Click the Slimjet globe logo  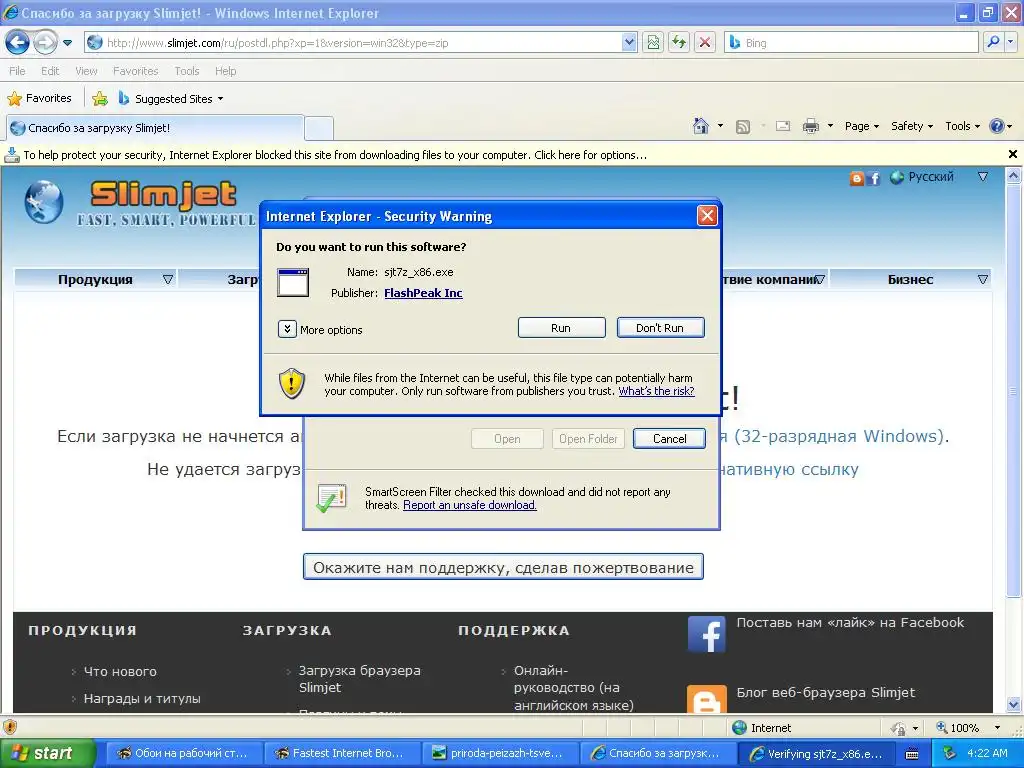(44, 202)
